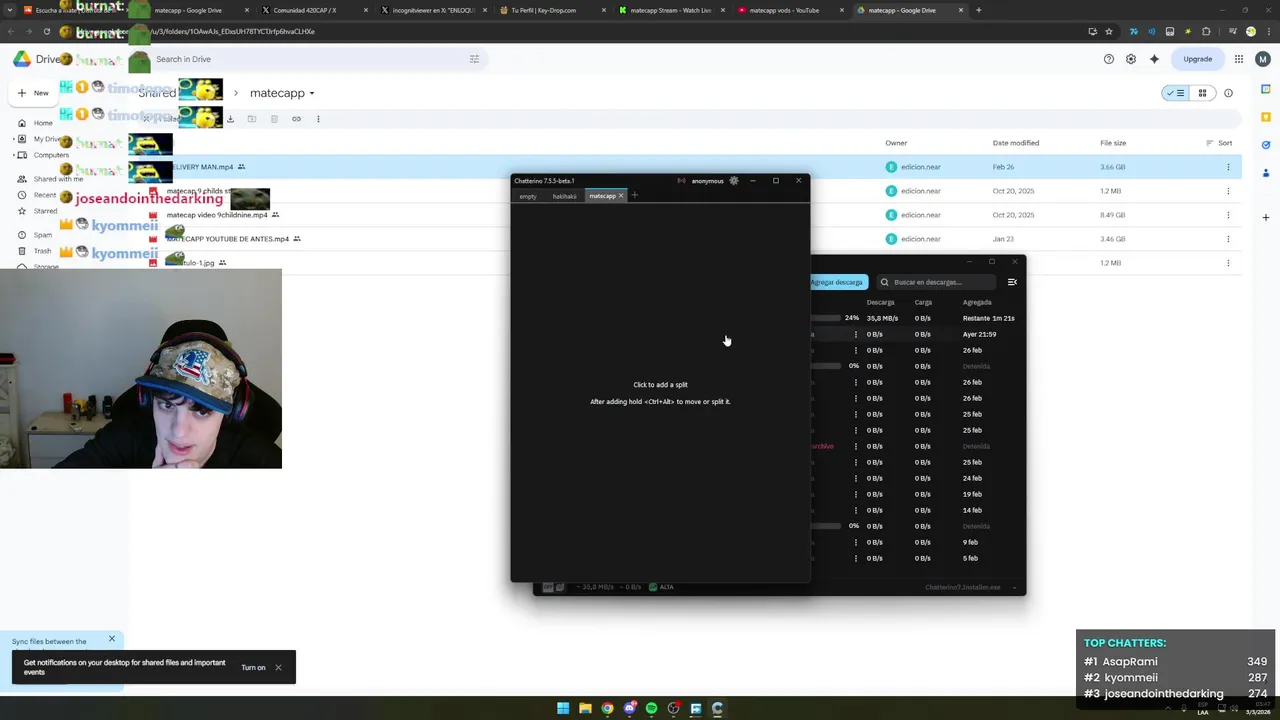Sort downloads by Agregada column
Screen dimensions: 1280x720
(977, 302)
